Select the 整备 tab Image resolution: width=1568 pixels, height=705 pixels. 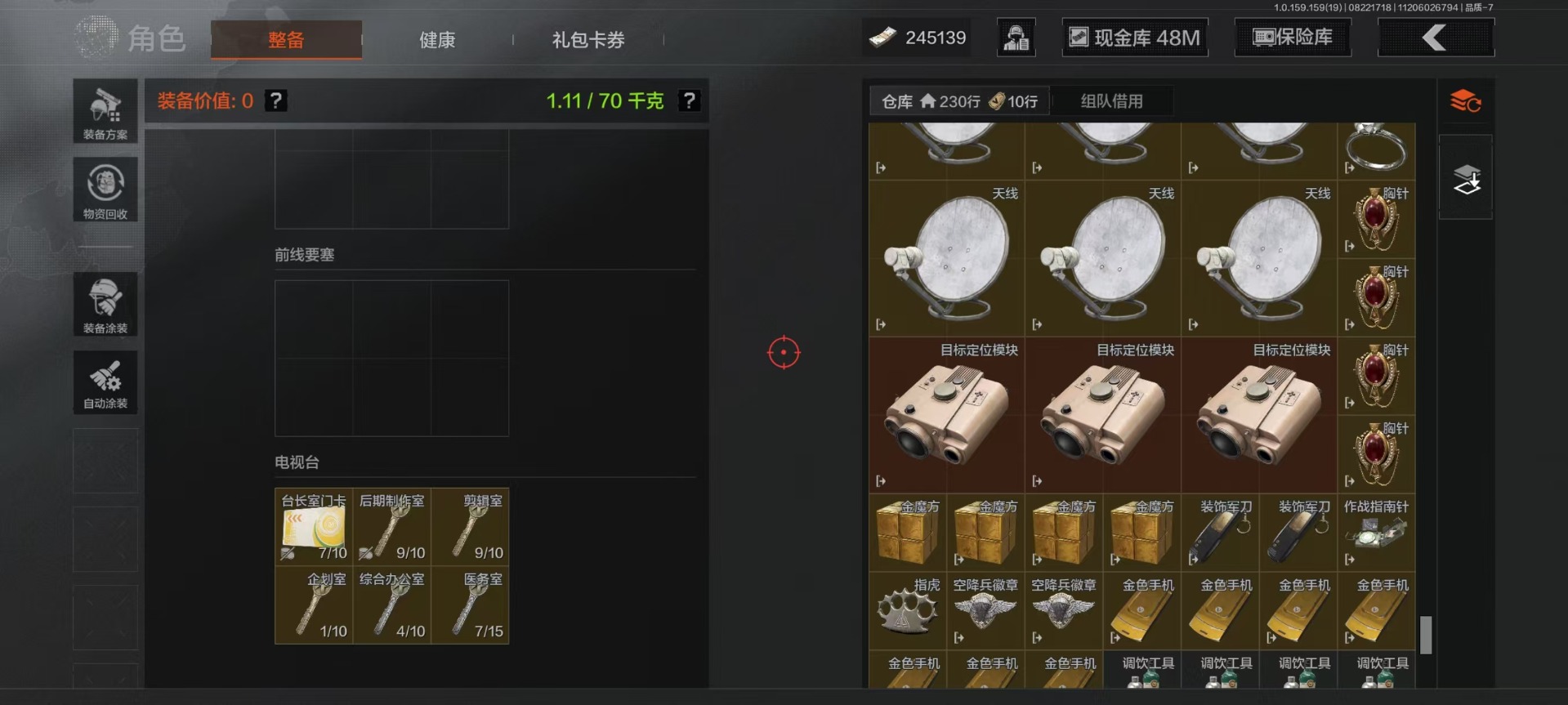click(286, 40)
